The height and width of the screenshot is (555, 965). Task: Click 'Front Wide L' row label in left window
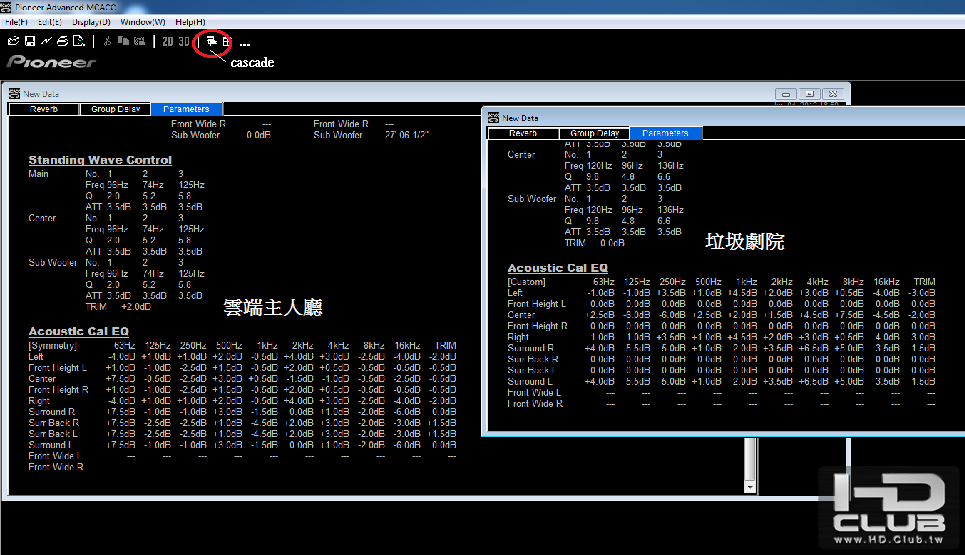54,456
